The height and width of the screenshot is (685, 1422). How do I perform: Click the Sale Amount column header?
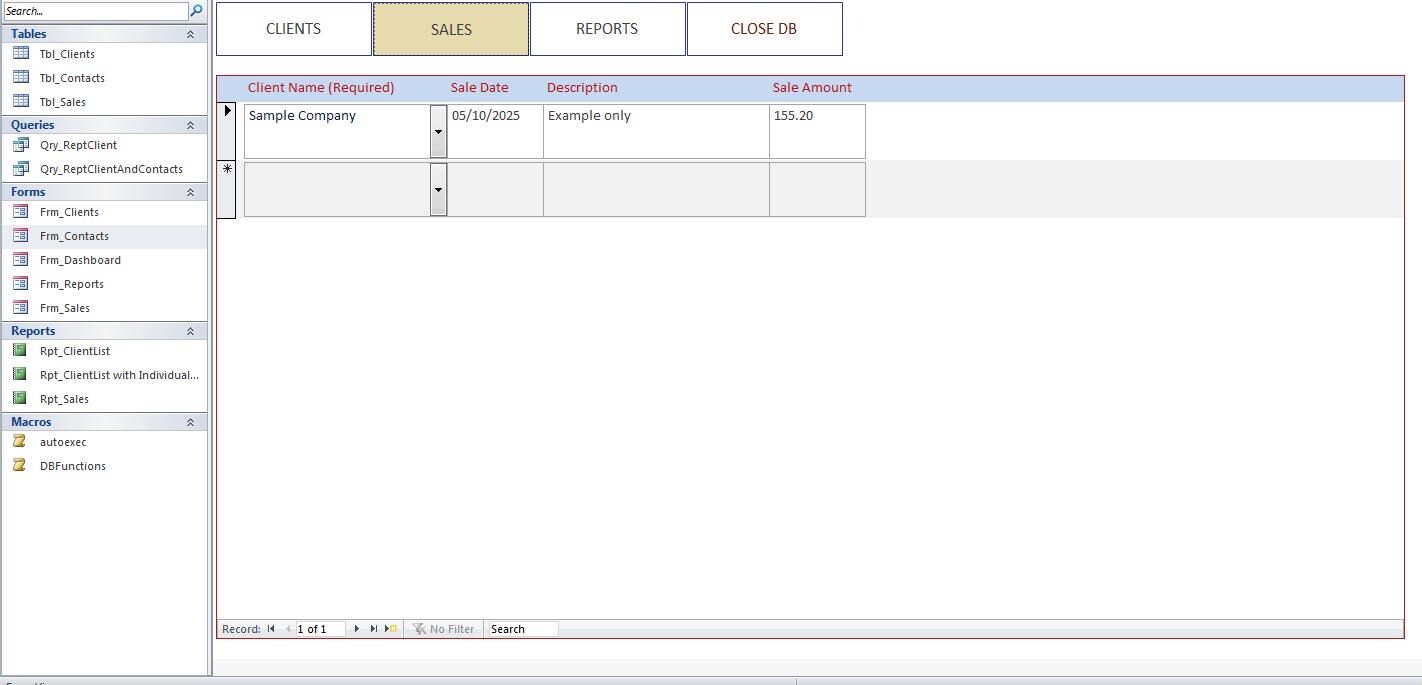(812, 88)
